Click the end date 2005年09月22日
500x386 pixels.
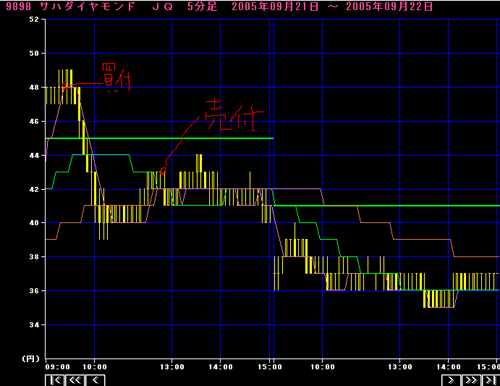coord(389,6)
